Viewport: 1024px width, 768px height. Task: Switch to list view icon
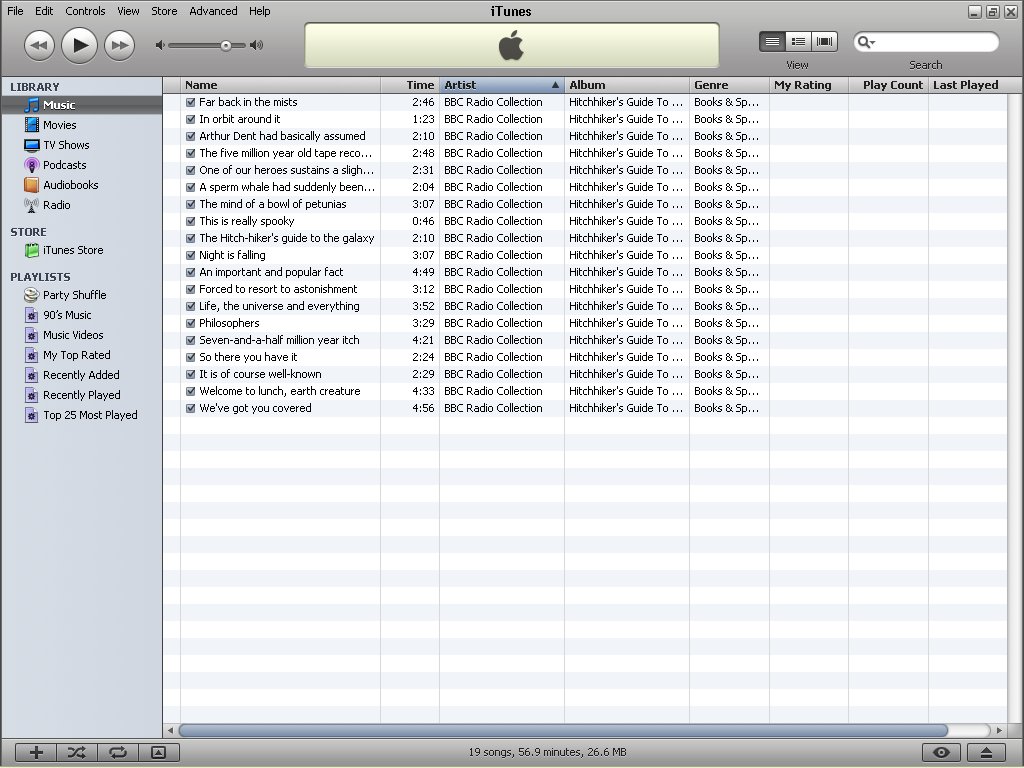(772, 42)
